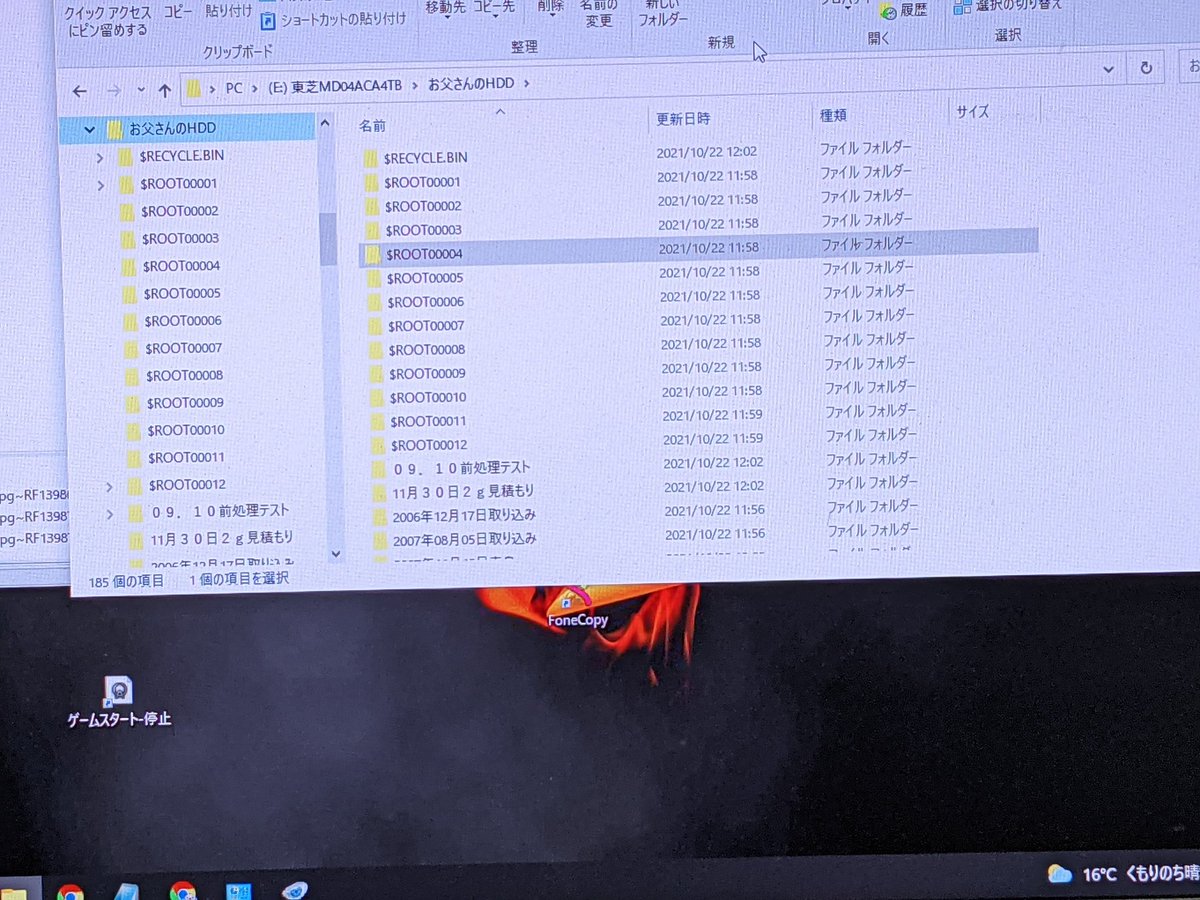
Task: Open PC from the breadcrumb path
Action: point(232,87)
